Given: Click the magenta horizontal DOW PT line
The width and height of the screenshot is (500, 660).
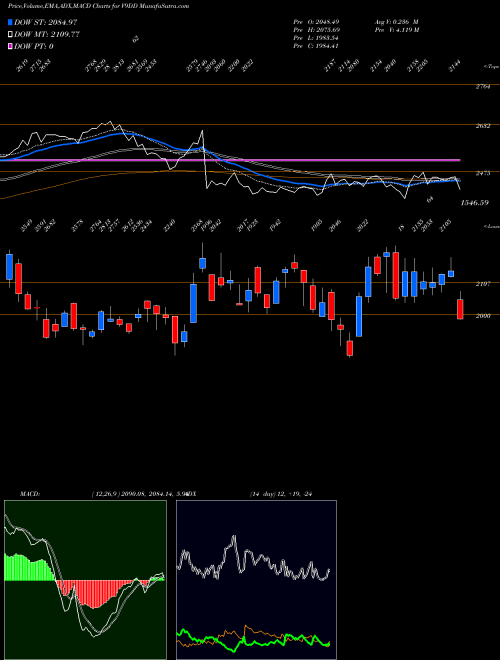Looking at the screenshot, I should [x=230, y=160].
